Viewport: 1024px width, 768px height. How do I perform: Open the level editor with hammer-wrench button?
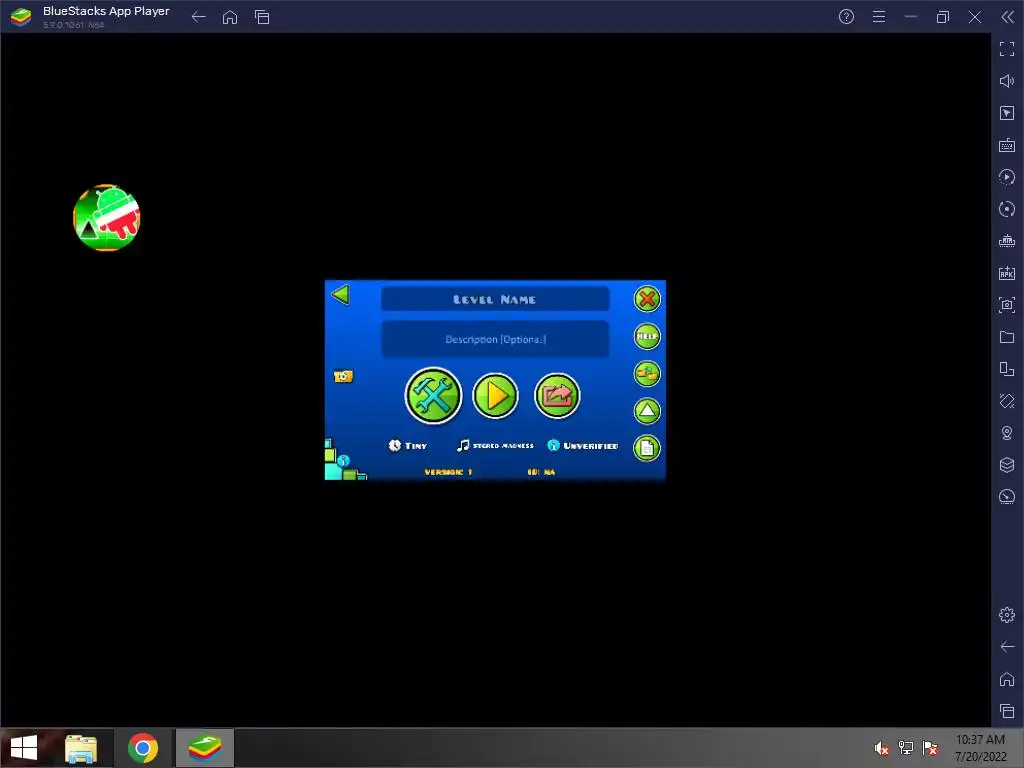coord(433,396)
